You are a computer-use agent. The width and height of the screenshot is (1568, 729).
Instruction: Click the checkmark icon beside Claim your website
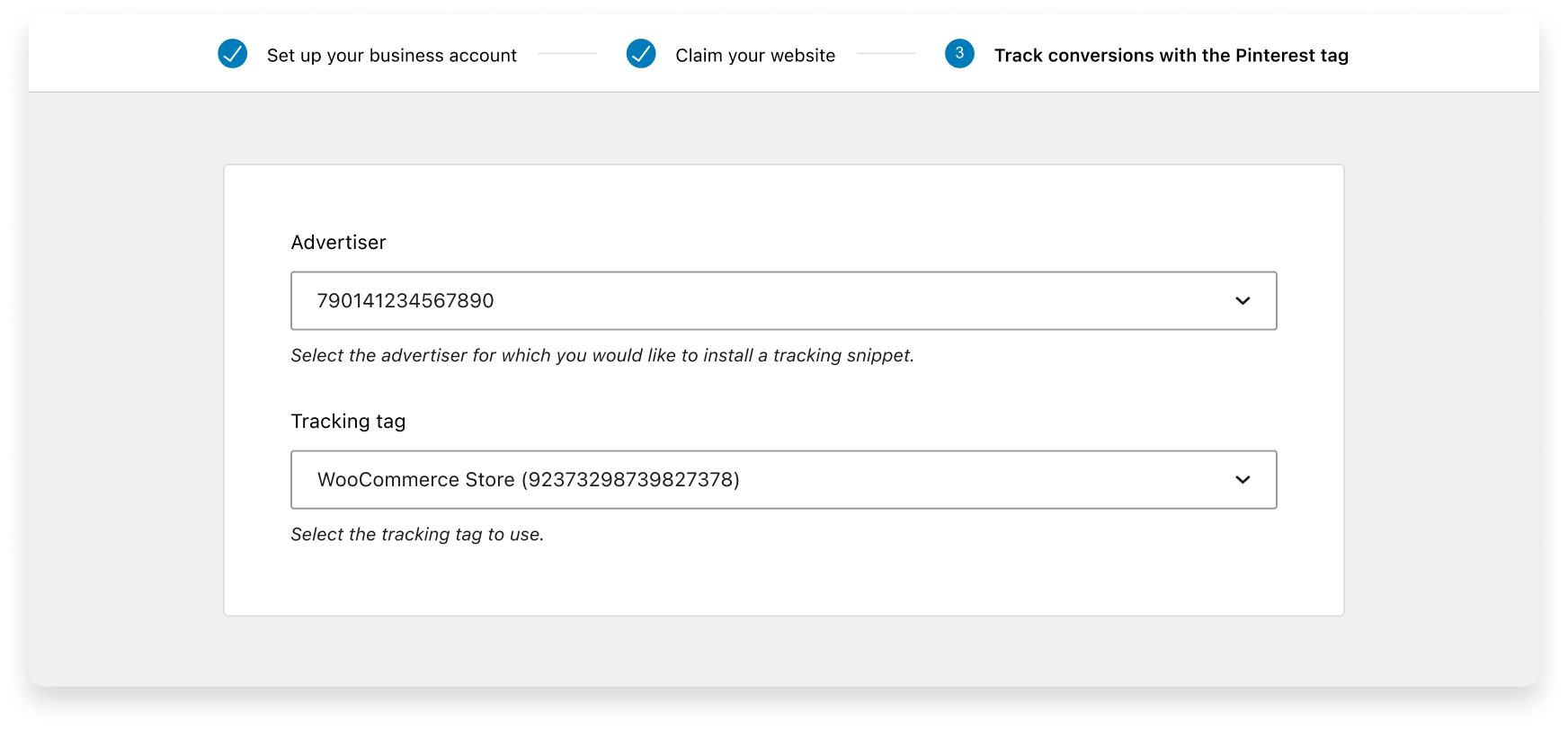click(641, 54)
